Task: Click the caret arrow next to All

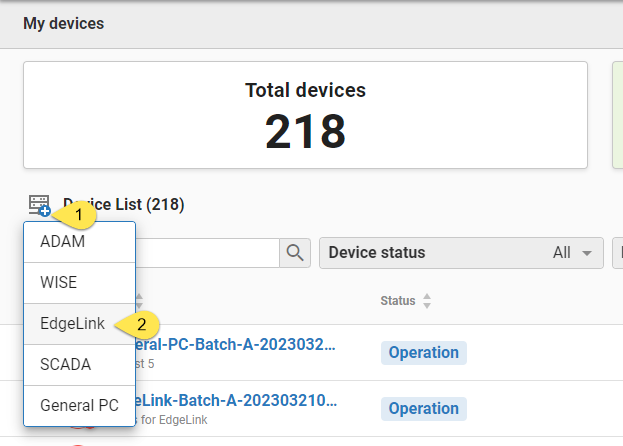Action: tap(586, 254)
